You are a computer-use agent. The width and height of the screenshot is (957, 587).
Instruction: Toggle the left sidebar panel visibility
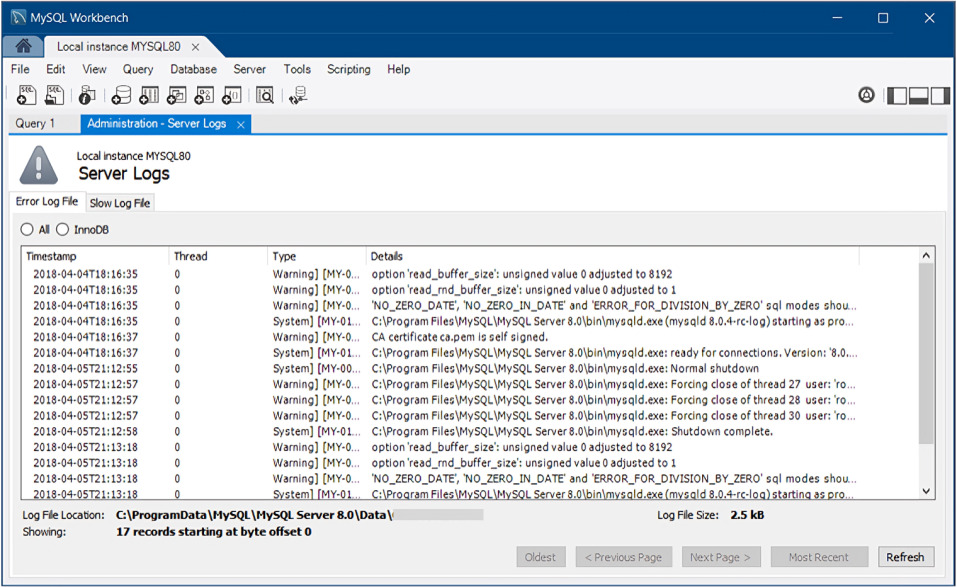coord(897,95)
